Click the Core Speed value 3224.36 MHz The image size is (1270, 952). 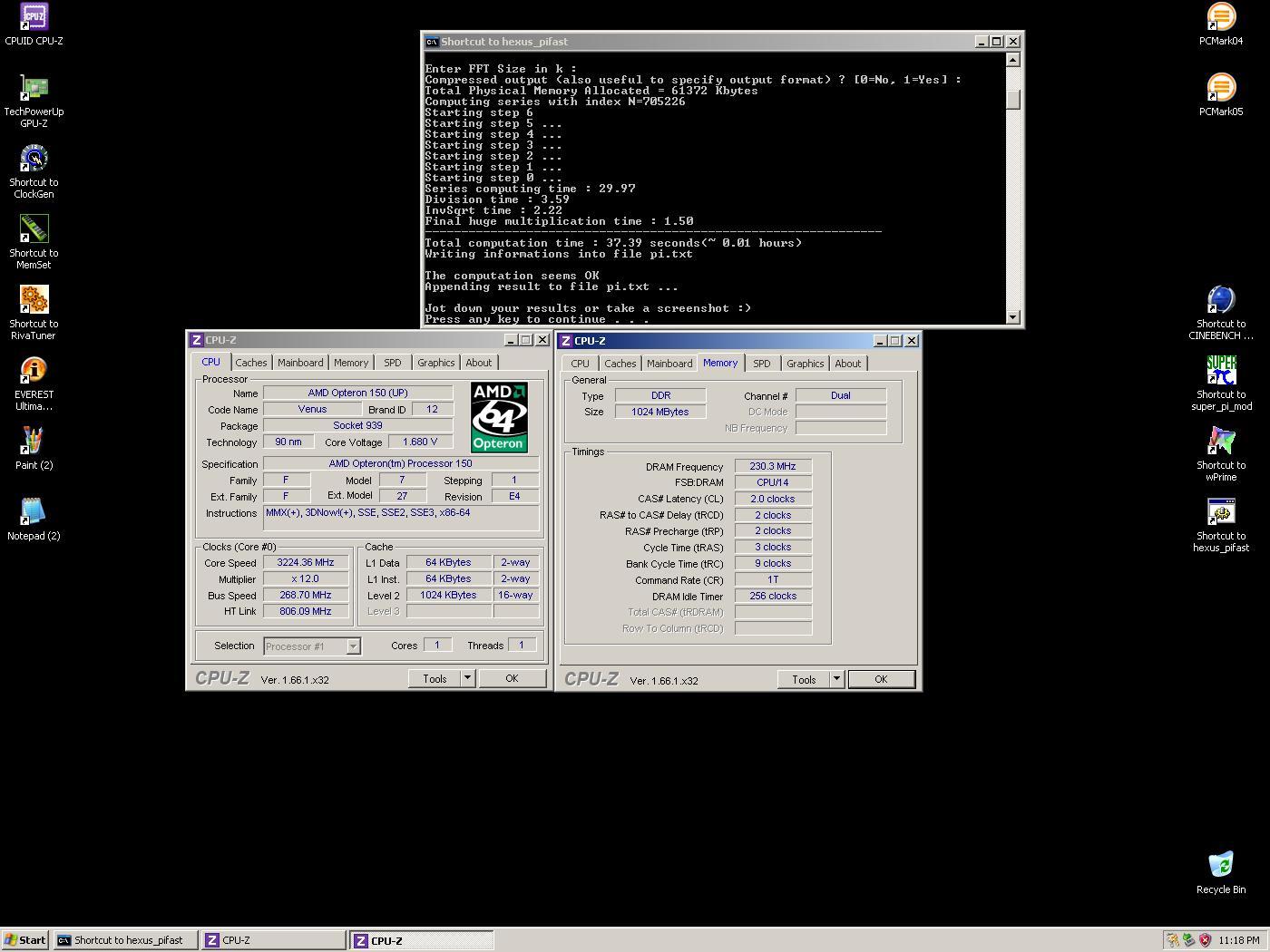pos(306,562)
